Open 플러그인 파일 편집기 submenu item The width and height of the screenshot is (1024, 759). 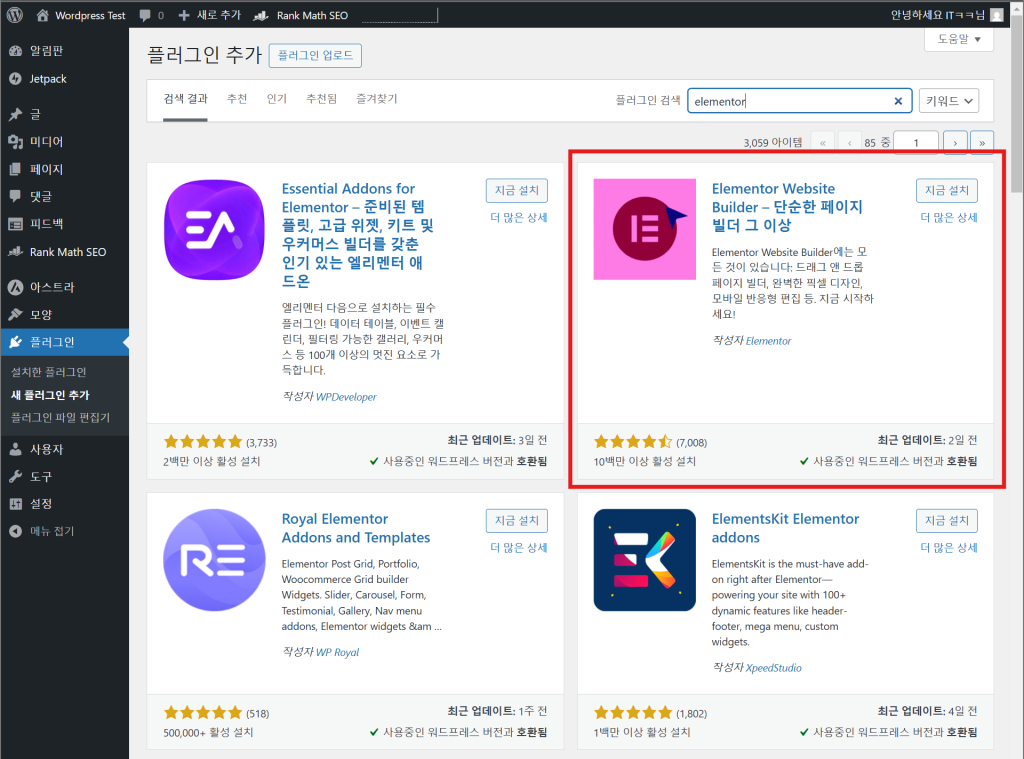click(x=60, y=417)
